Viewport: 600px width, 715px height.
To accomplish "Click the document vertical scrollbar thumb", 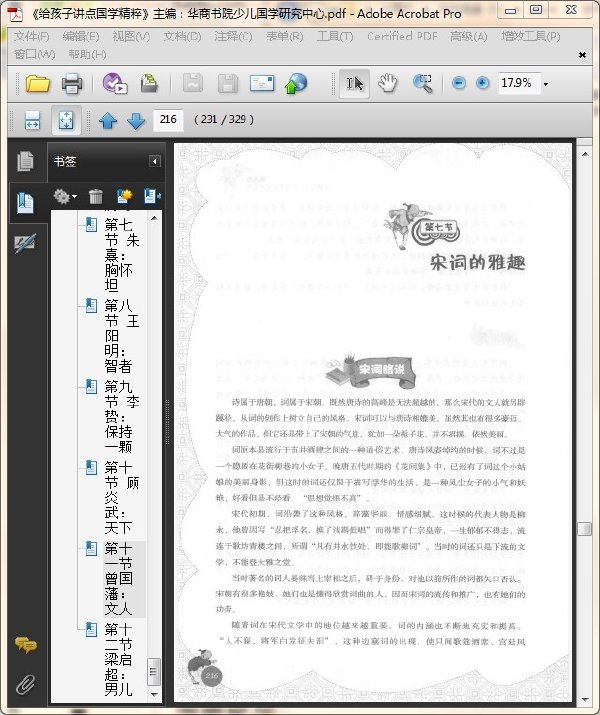I will (x=584, y=529).
